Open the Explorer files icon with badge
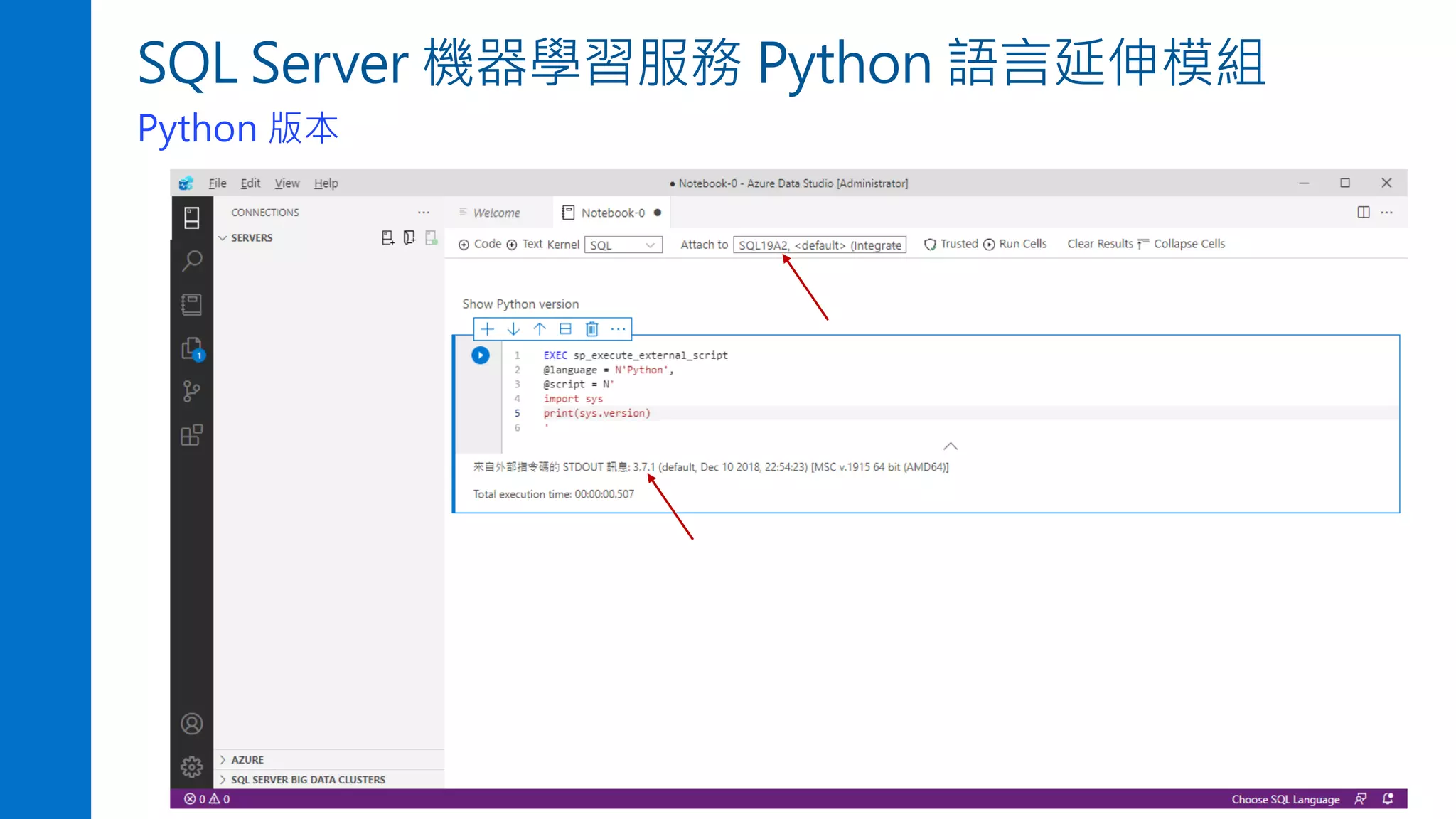Viewport: 1456px width, 819px height. pyautogui.click(x=192, y=348)
